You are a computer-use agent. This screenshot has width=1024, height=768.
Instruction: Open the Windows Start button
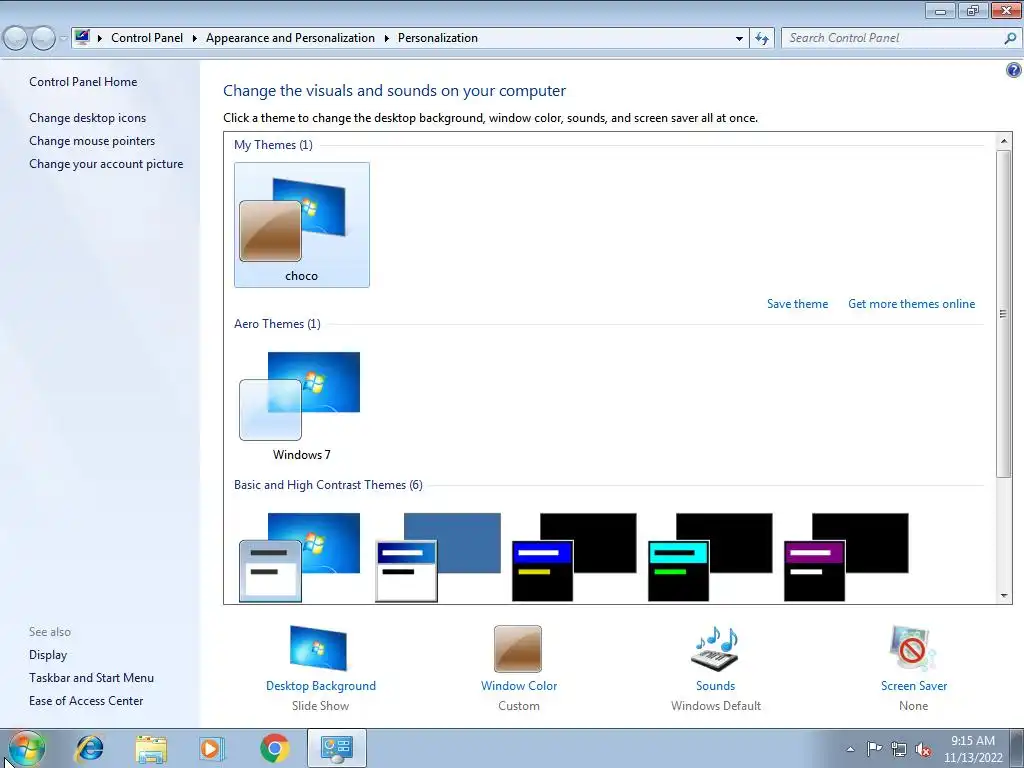(26, 748)
